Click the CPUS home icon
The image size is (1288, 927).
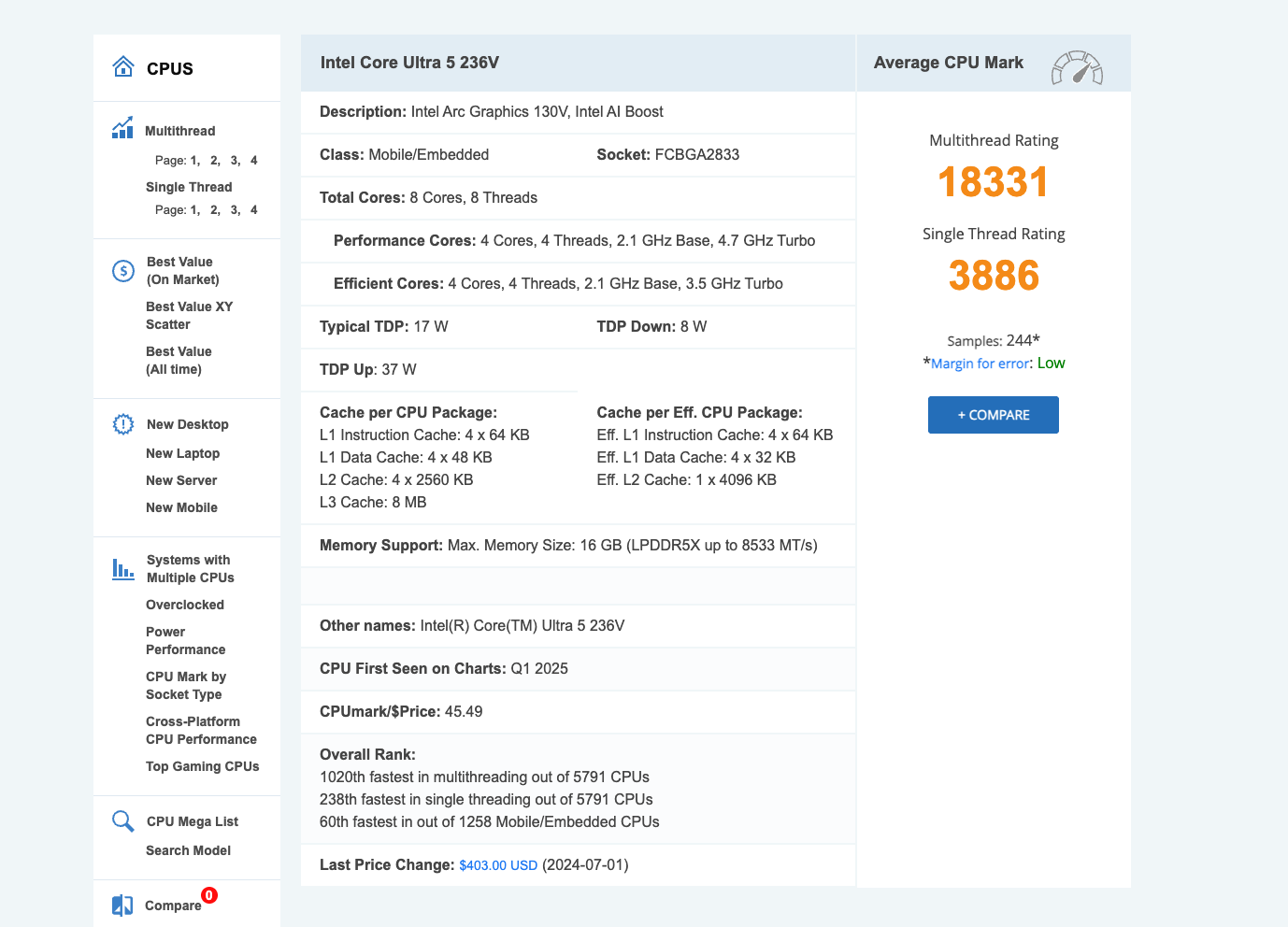123,67
